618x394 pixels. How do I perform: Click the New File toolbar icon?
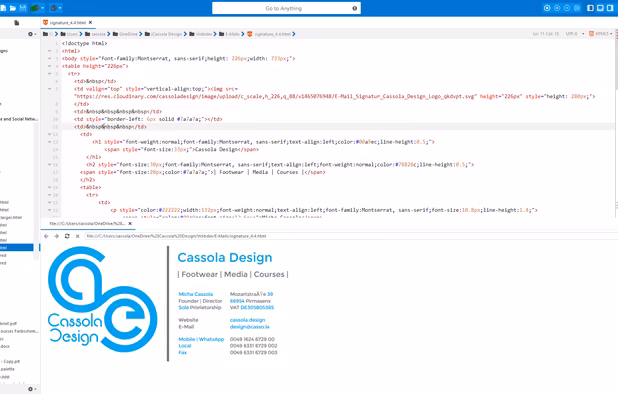pos(4,8)
